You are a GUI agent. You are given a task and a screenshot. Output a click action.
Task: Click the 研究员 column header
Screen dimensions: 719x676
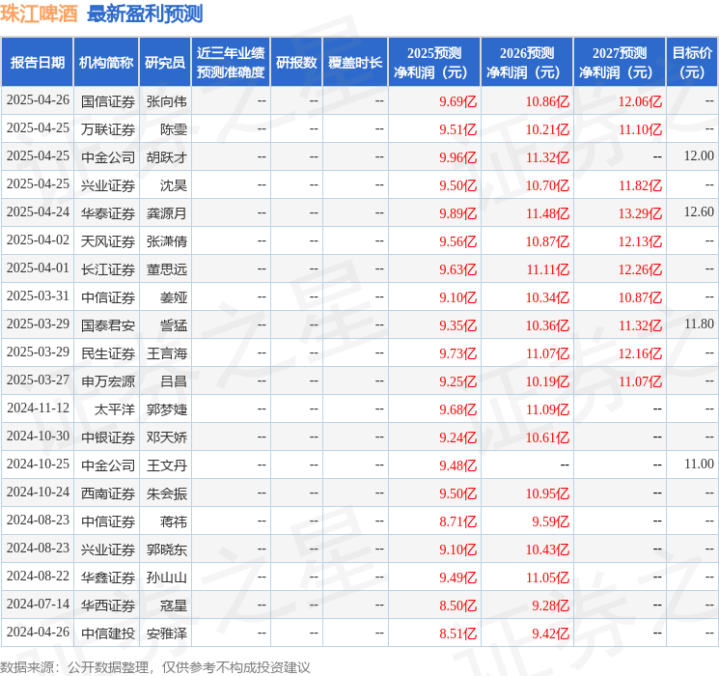(x=165, y=62)
